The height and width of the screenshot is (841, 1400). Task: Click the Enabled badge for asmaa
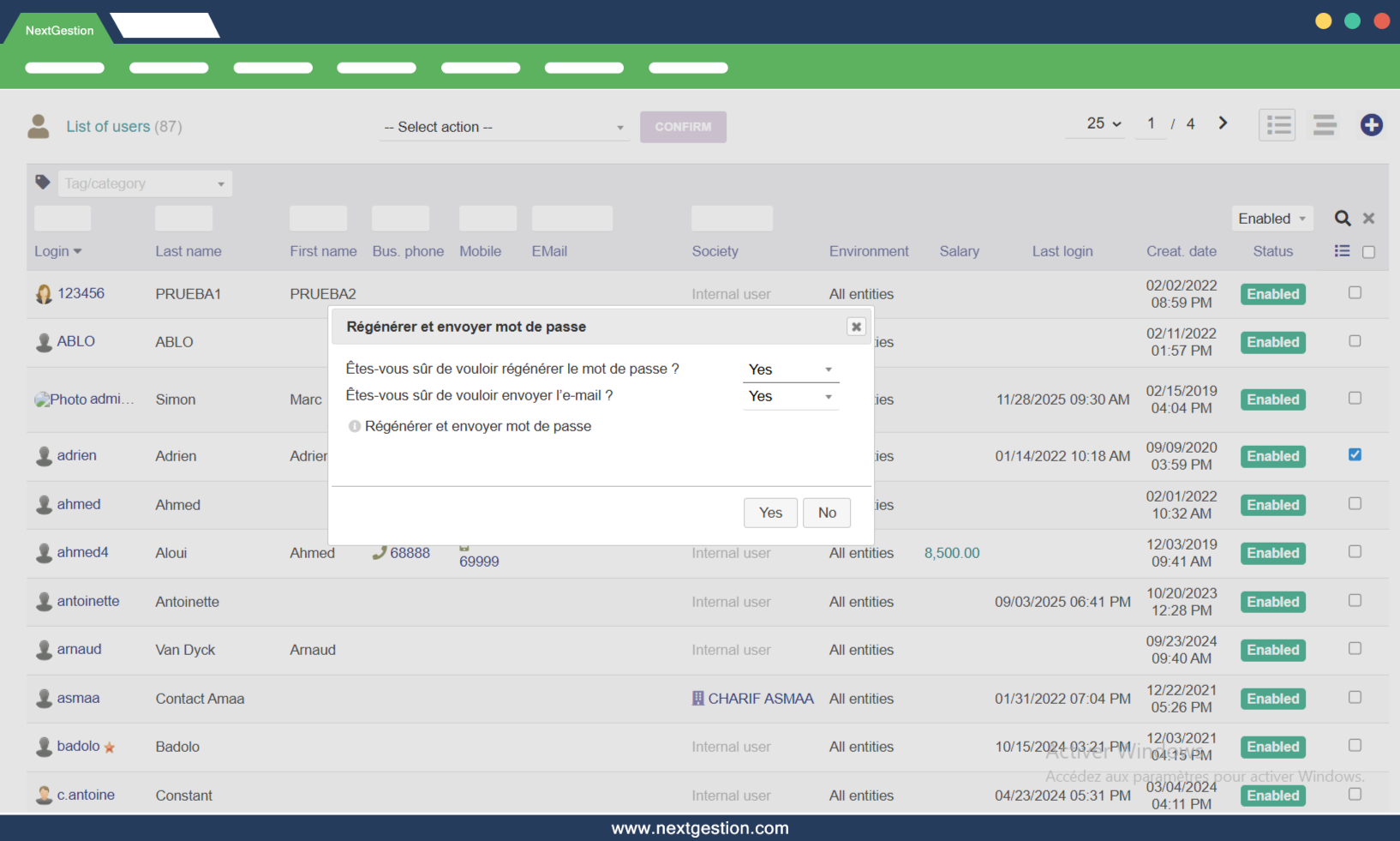point(1273,699)
